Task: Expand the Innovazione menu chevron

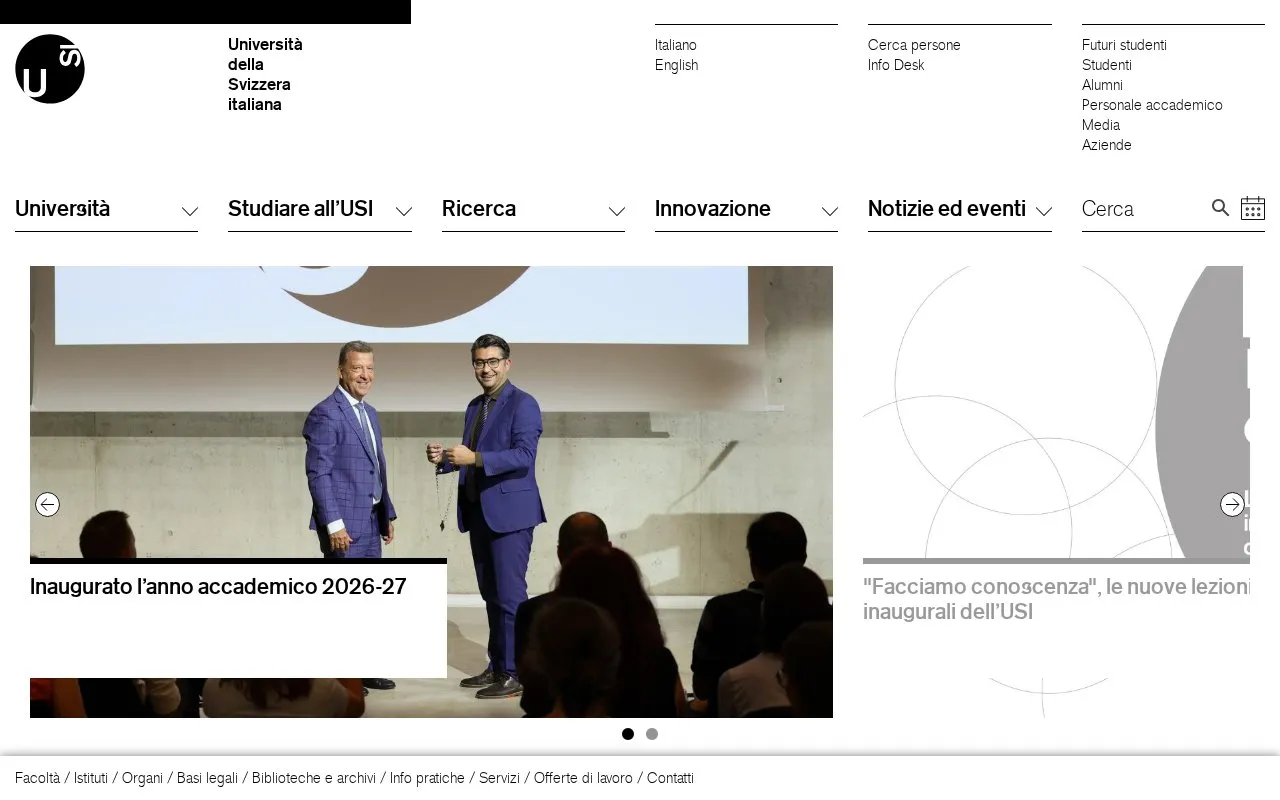Action: 829,211
